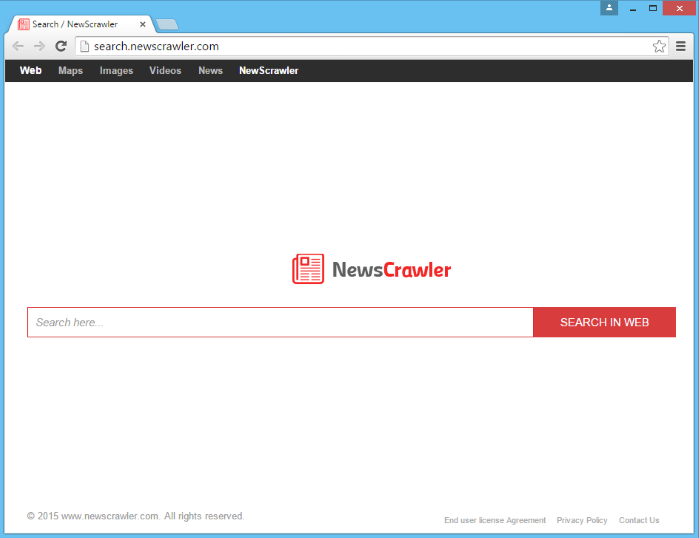Bookmark page using the star icon
Image resolution: width=699 pixels, height=538 pixels.
(x=659, y=46)
